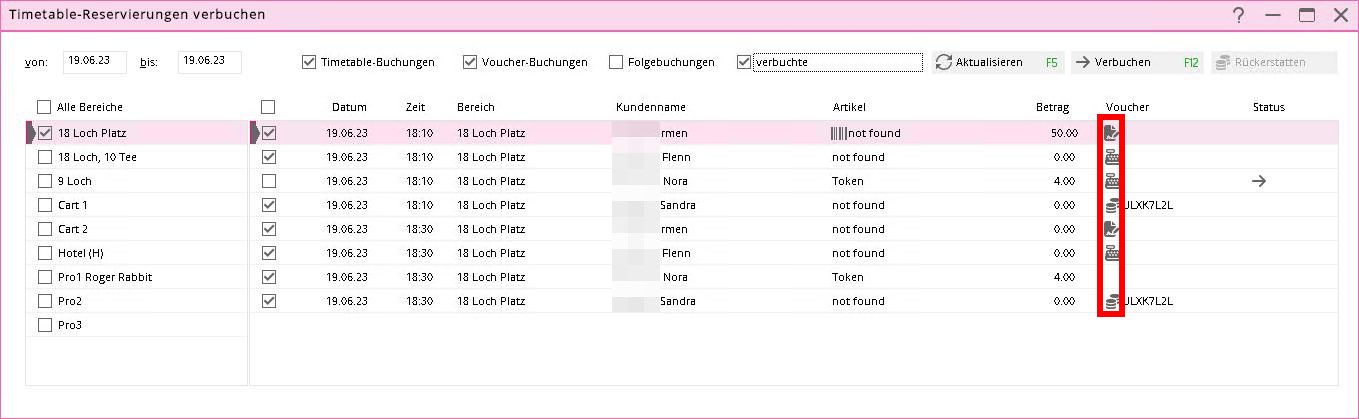1359x419 pixels.
Task: Sort by the Kundenname column header
Action: click(x=651, y=107)
